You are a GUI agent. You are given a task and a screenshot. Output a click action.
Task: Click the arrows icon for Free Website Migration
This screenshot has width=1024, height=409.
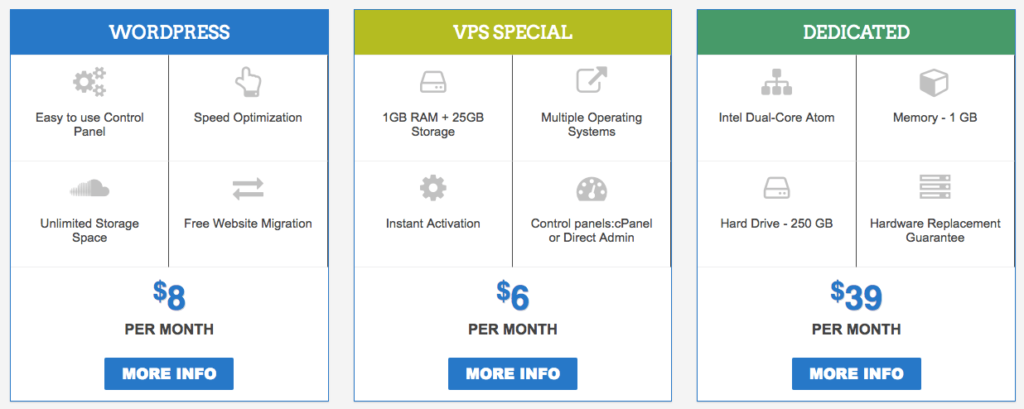click(248, 188)
